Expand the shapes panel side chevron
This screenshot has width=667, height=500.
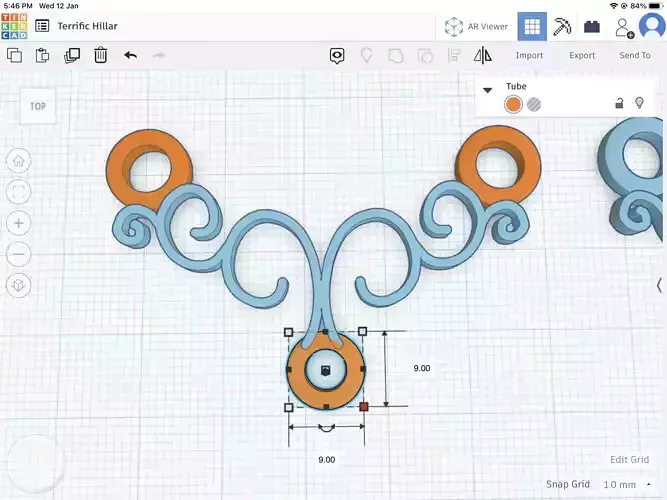click(659, 285)
